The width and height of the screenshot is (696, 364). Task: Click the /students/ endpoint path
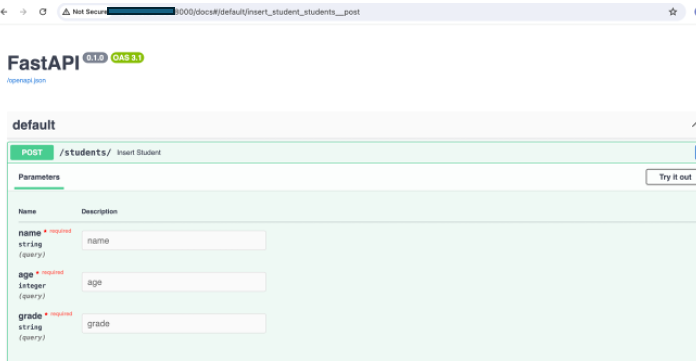tap(85, 152)
